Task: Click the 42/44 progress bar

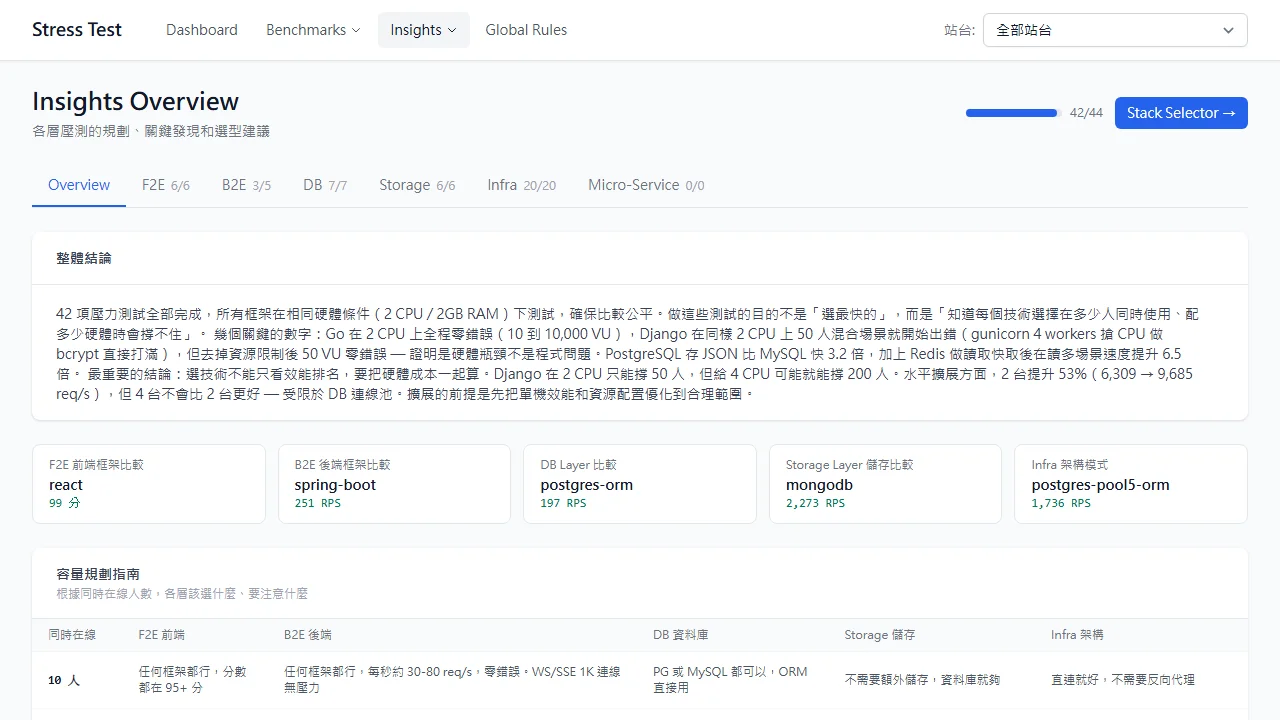Action: pos(1012,113)
